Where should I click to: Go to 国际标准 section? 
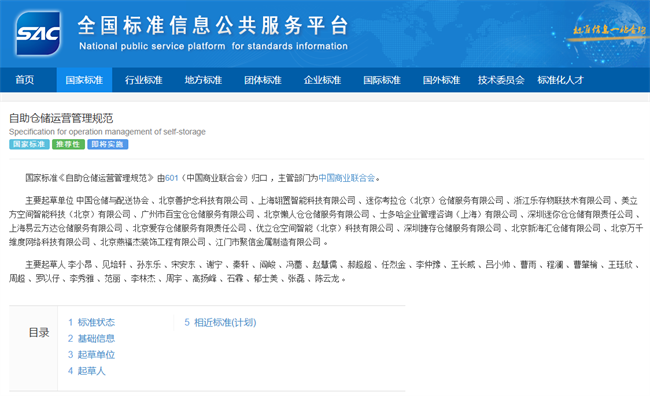tap(382, 80)
